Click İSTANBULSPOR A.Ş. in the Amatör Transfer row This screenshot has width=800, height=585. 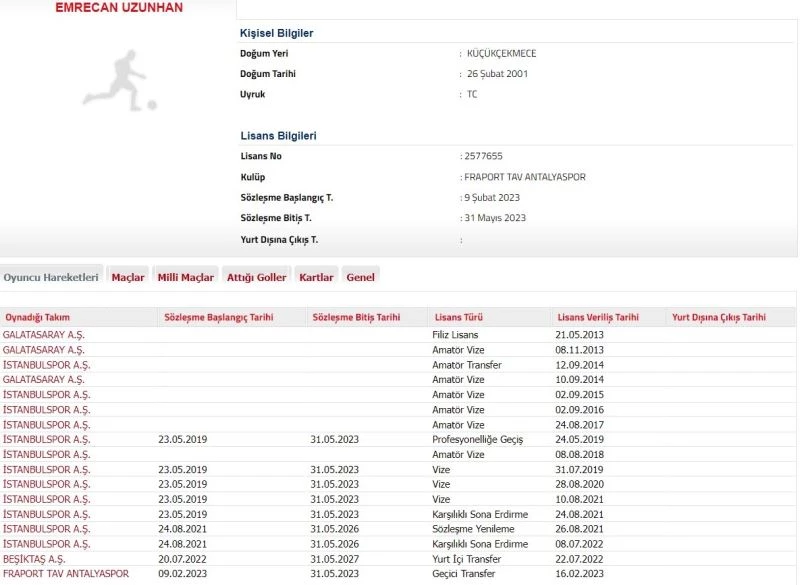[x=46, y=365]
